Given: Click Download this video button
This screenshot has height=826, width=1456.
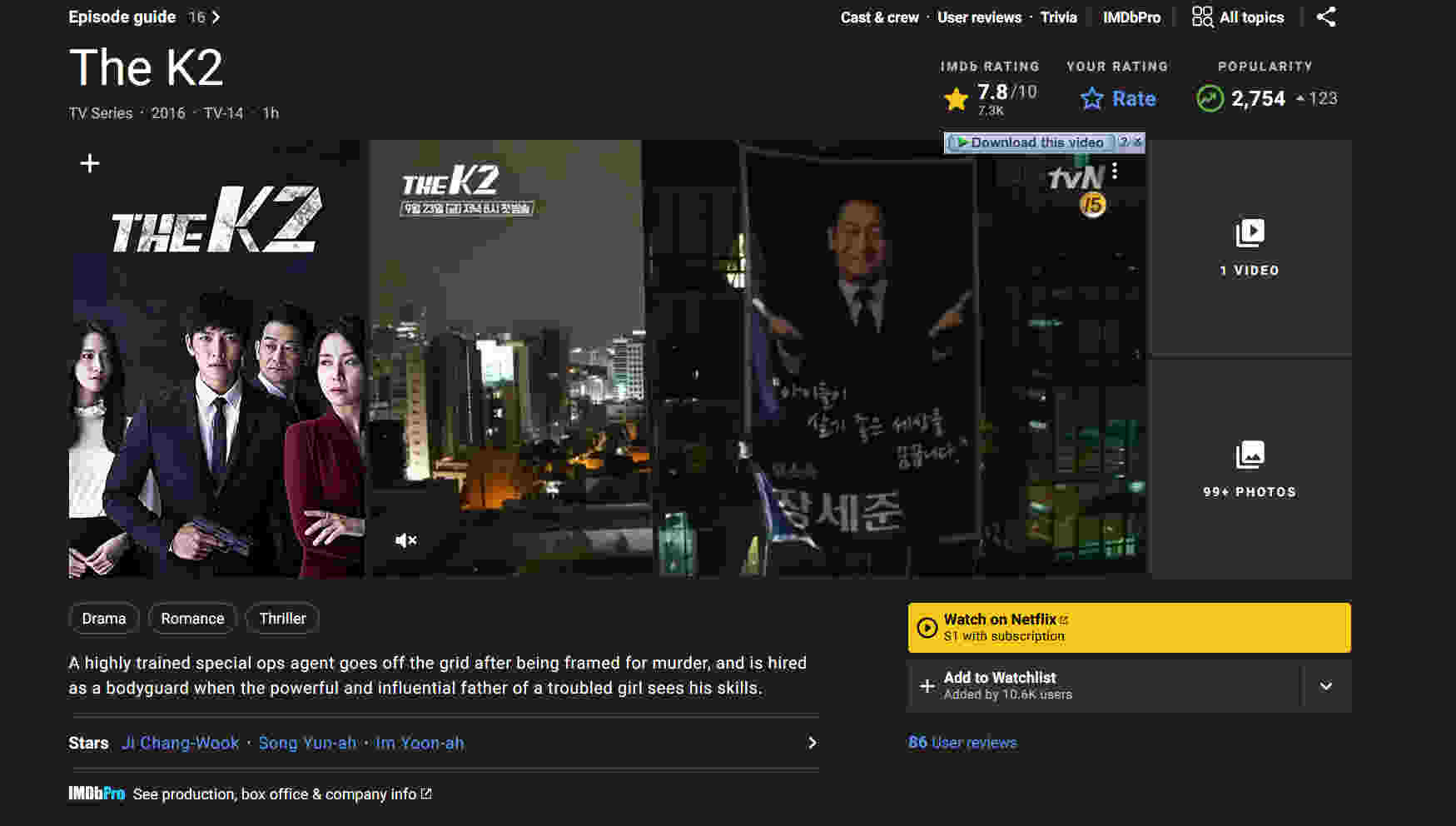Looking at the screenshot, I should click(x=1031, y=142).
